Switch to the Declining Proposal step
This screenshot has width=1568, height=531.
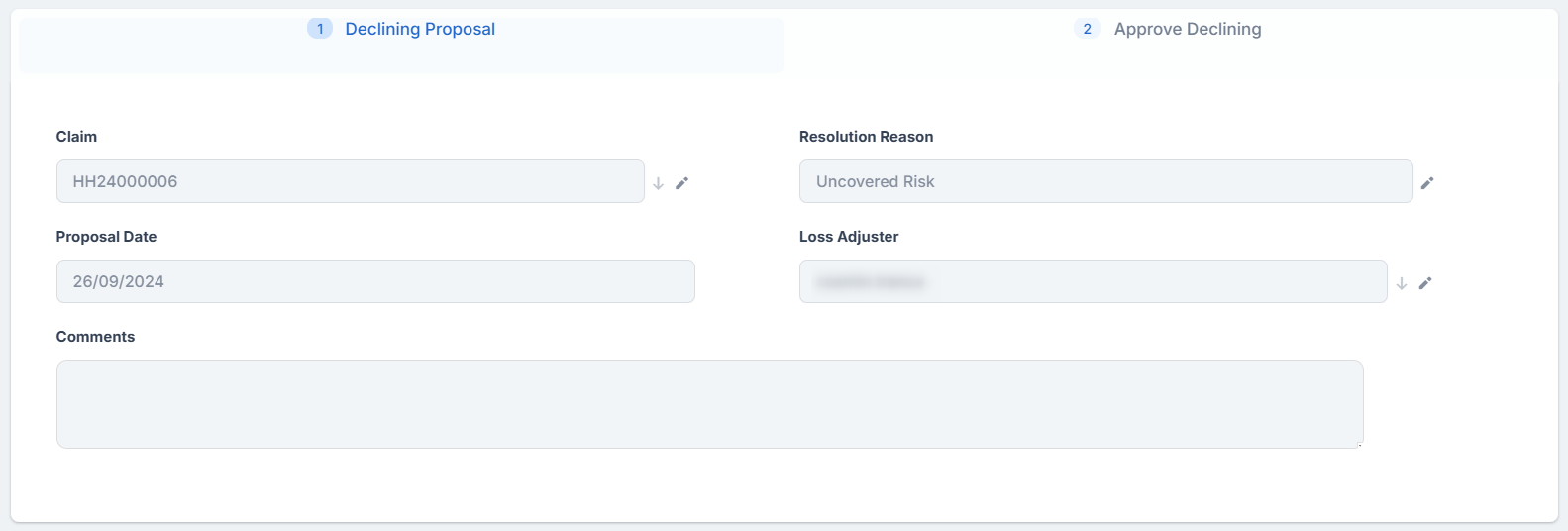pyautogui.click(x=420, y=30)
